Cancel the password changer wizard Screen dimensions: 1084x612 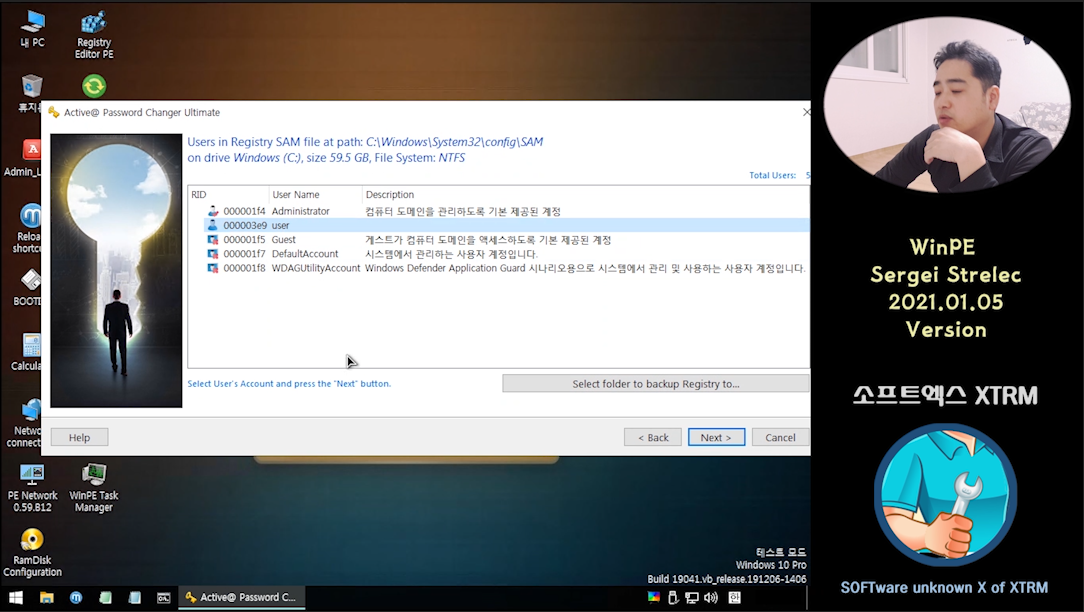click(781, 438)
